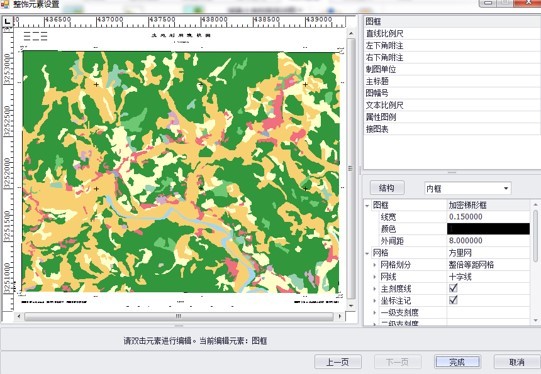Image resolution: width=541 pixels, height=374 pixels.
Task: Click map preview scroll down arrow
Action: coord(351,306)
